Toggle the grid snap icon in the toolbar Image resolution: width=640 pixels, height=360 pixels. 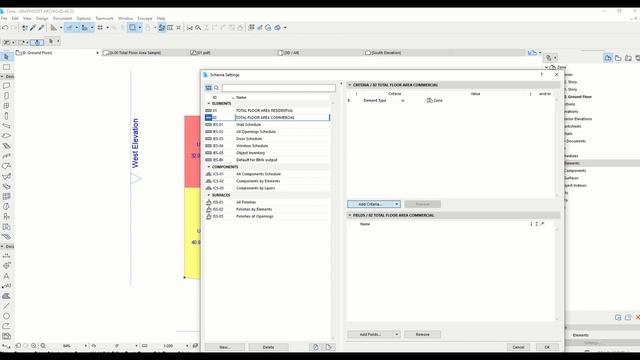tap(100, 27)
